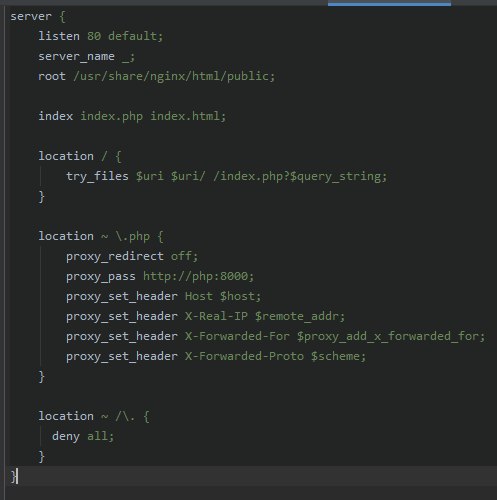Click the 'try_files' directive keyword
Viewport: 497px width, 500px height.
(x=97, y=176)
